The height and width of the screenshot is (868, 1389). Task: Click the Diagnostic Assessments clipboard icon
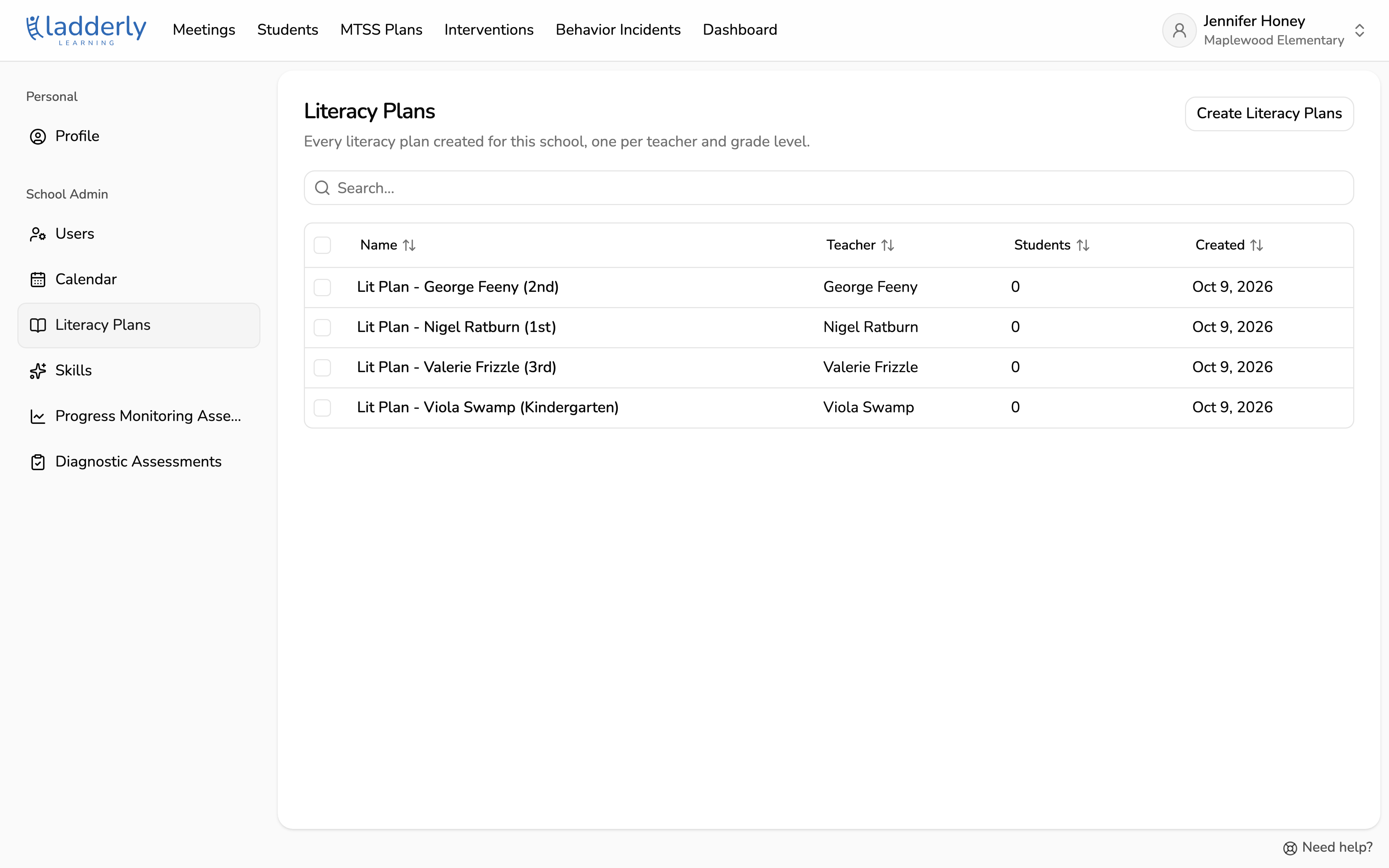(38, 462)
